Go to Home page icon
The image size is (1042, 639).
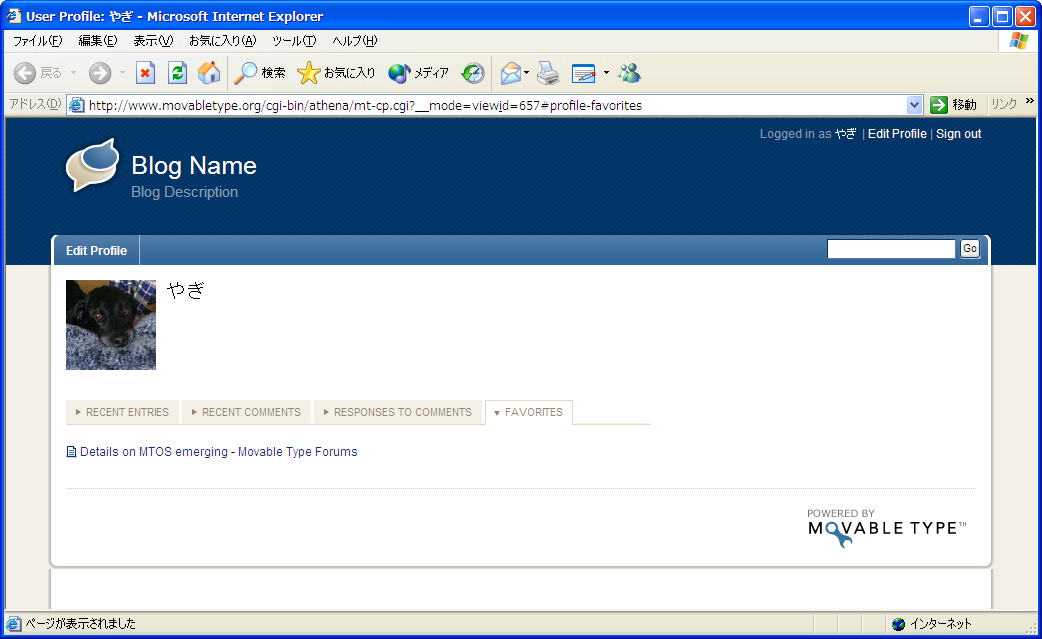pos(209,73)
